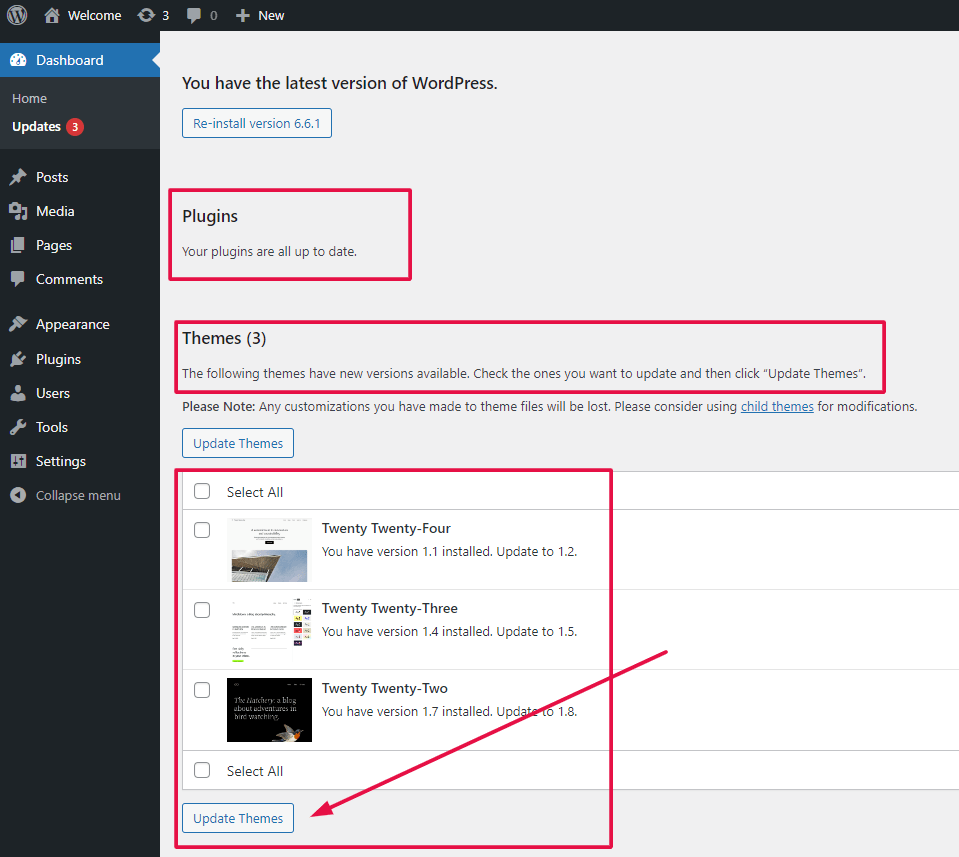Screen dimensions: 959x857
Task: Go to Posts menu label
Action: [52, 177]
